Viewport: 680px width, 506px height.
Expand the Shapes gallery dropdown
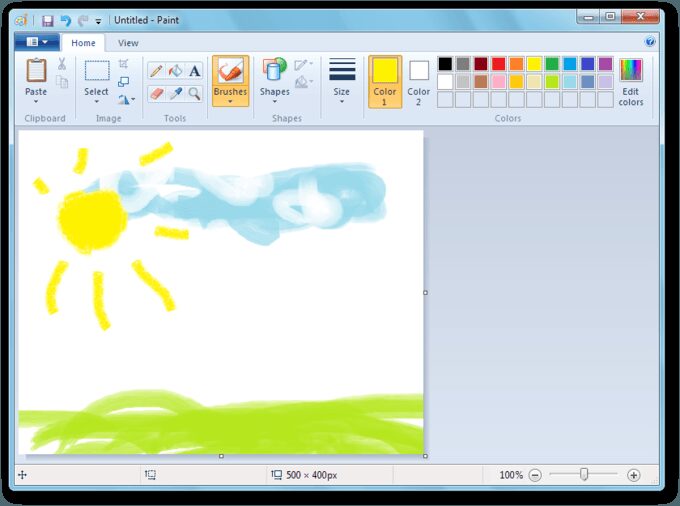tap(274, 101)
